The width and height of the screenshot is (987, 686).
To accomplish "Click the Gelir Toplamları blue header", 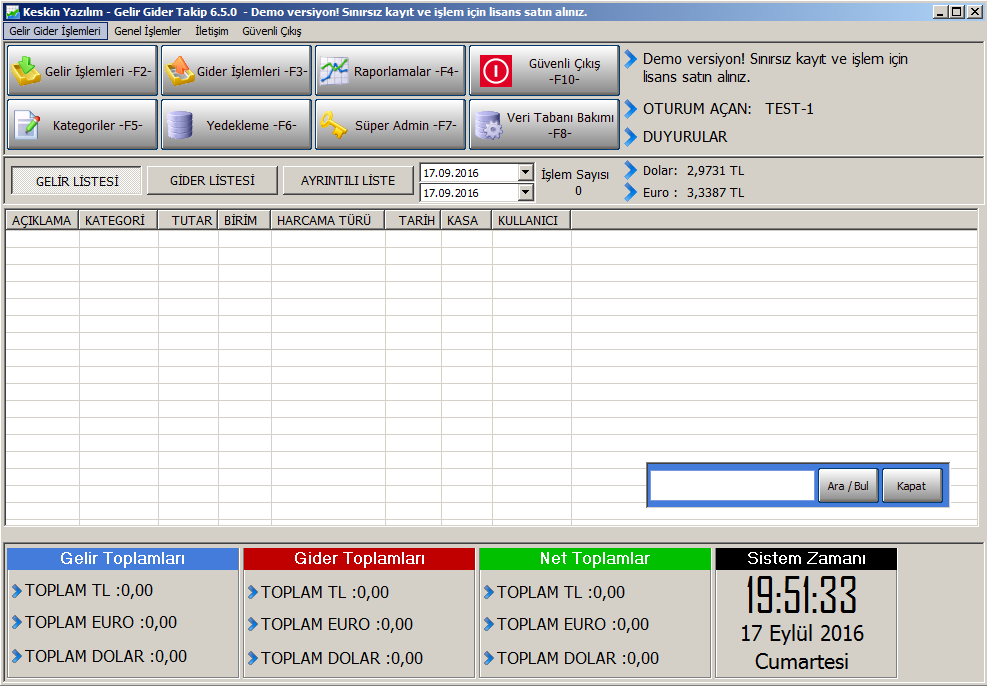I will [123, 559].
